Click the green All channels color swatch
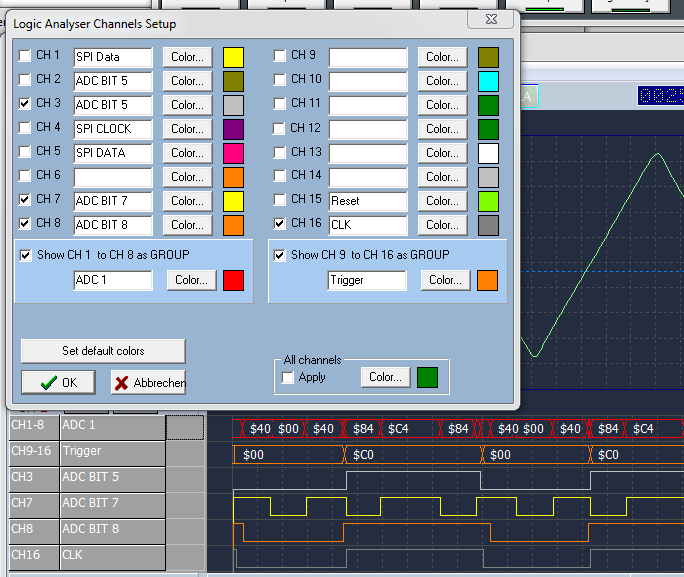Viewport: 684px width, 577px height. point(428,378)
